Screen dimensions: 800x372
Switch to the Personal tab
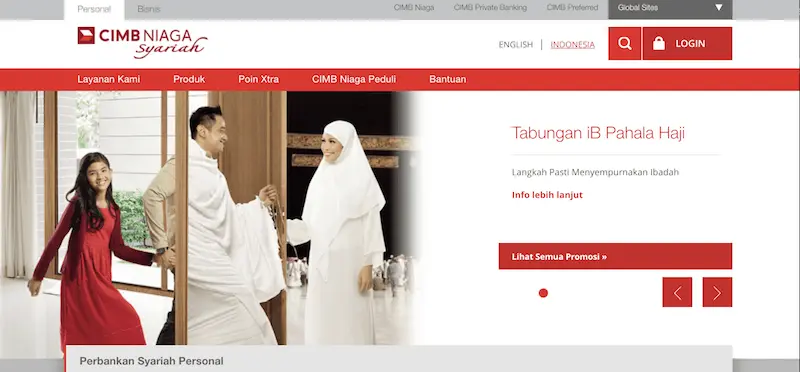point(94,9)
